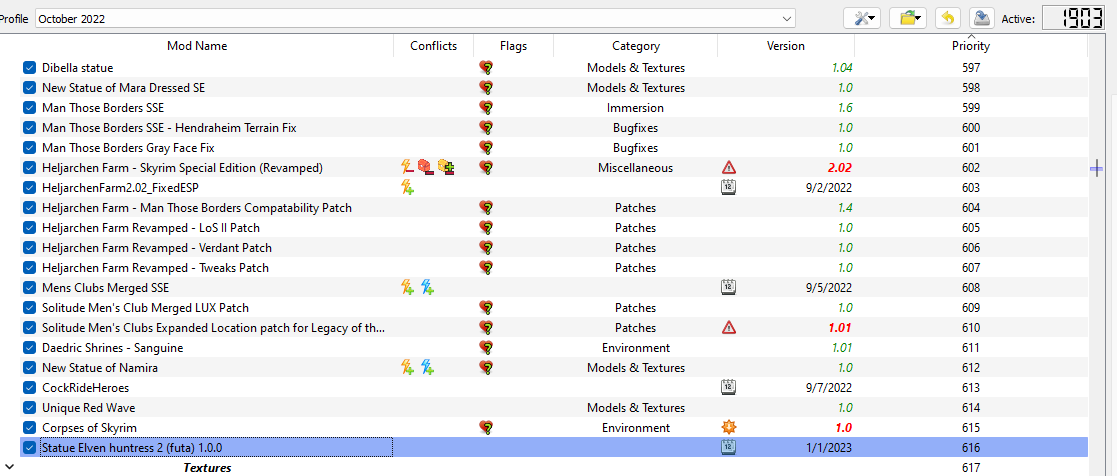Click the restore backup arrow icon
Viewport: 1117px width, 476px height.
(x=946, y=19)
